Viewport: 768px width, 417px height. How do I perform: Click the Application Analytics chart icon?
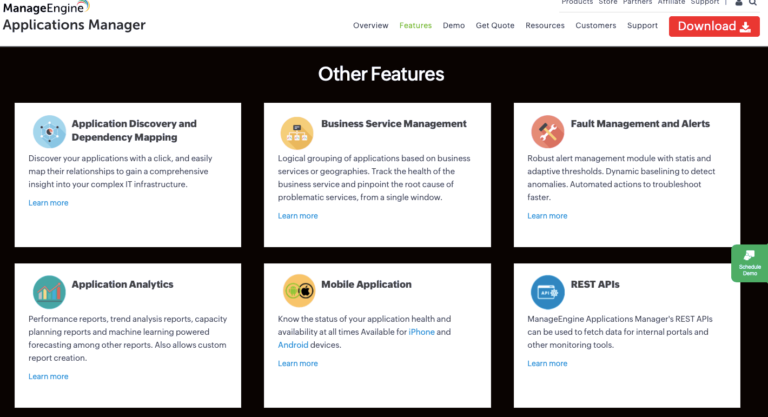(49, 292)
